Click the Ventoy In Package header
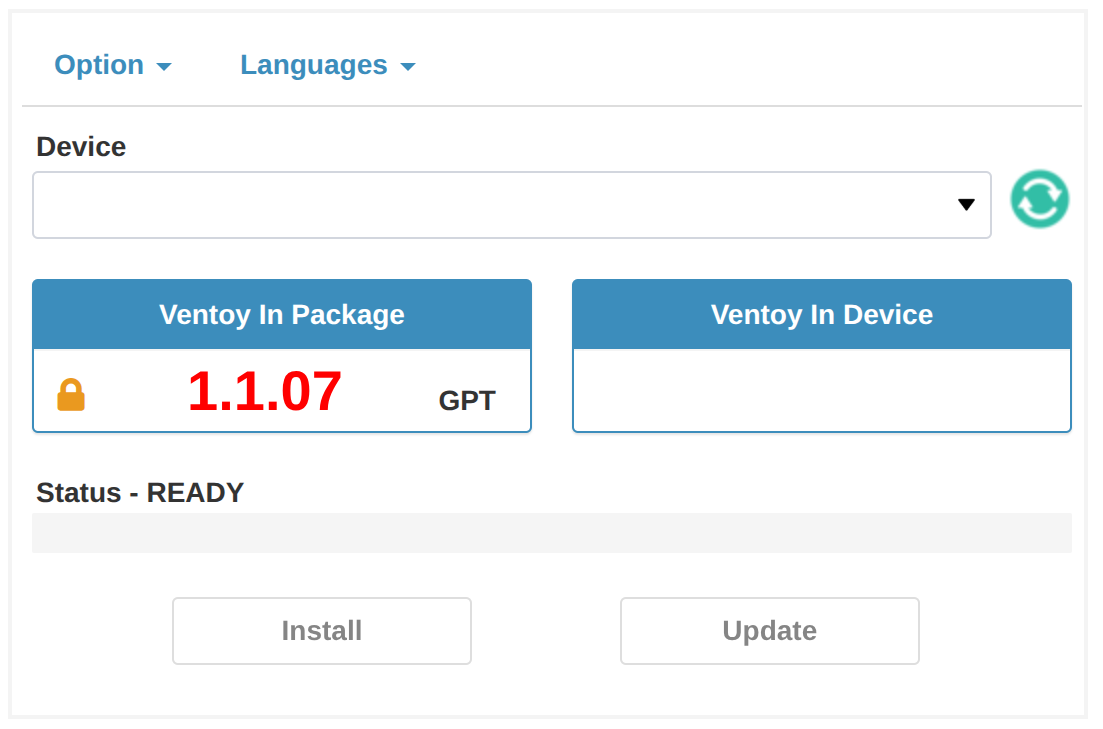This screenshot has width=1103, height=729. (282, 315)
